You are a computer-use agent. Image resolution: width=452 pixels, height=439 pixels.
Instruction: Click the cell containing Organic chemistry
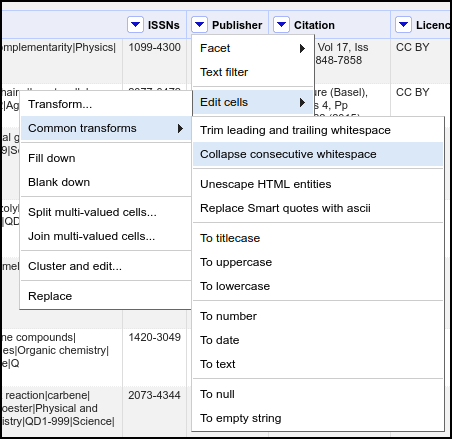pos(62,357)
